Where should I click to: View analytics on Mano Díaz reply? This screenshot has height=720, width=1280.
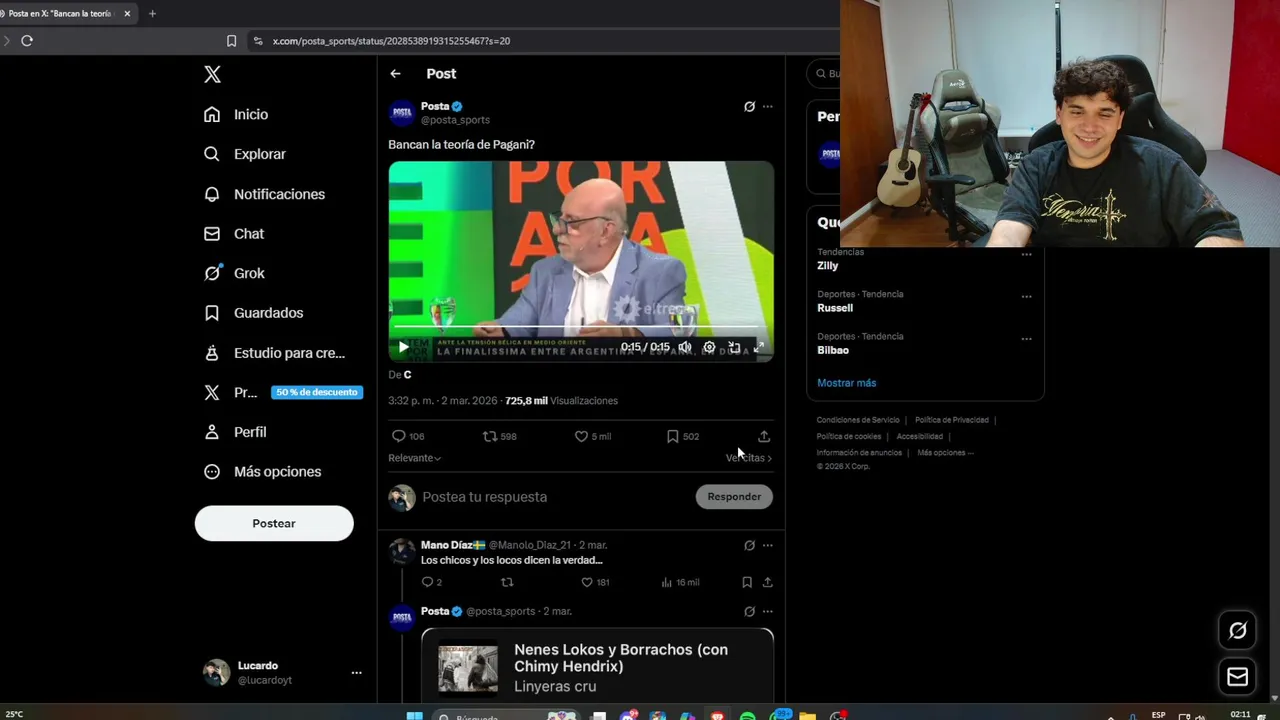tap(680, 582)
